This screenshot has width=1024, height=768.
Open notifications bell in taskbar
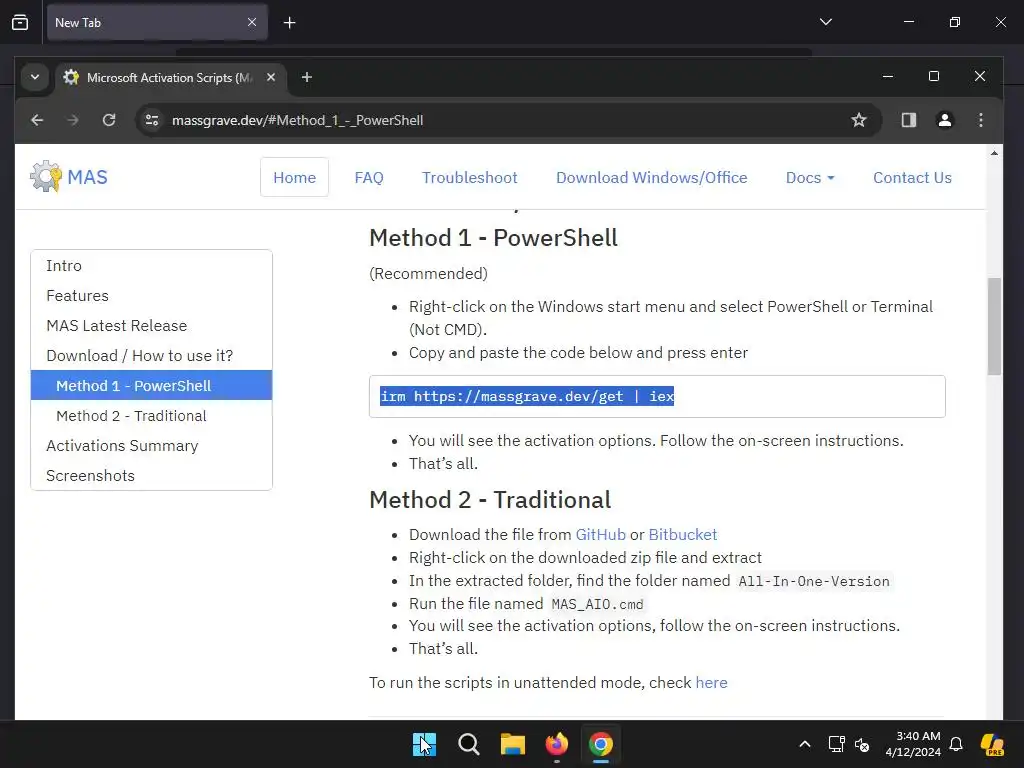pos(956,744)
